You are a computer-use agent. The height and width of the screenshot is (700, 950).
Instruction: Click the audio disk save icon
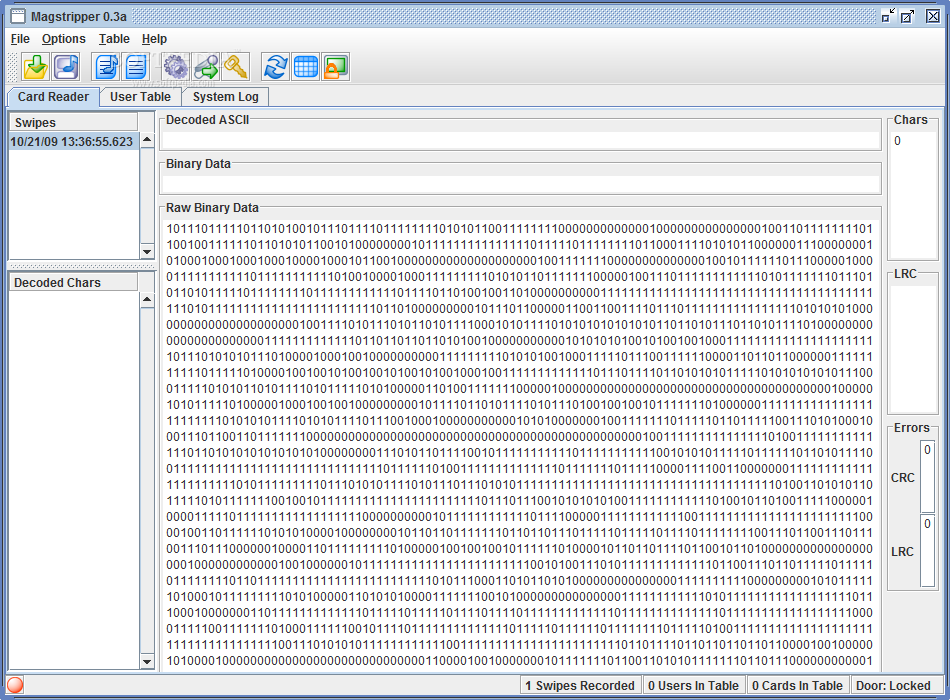tap(66, 67)
